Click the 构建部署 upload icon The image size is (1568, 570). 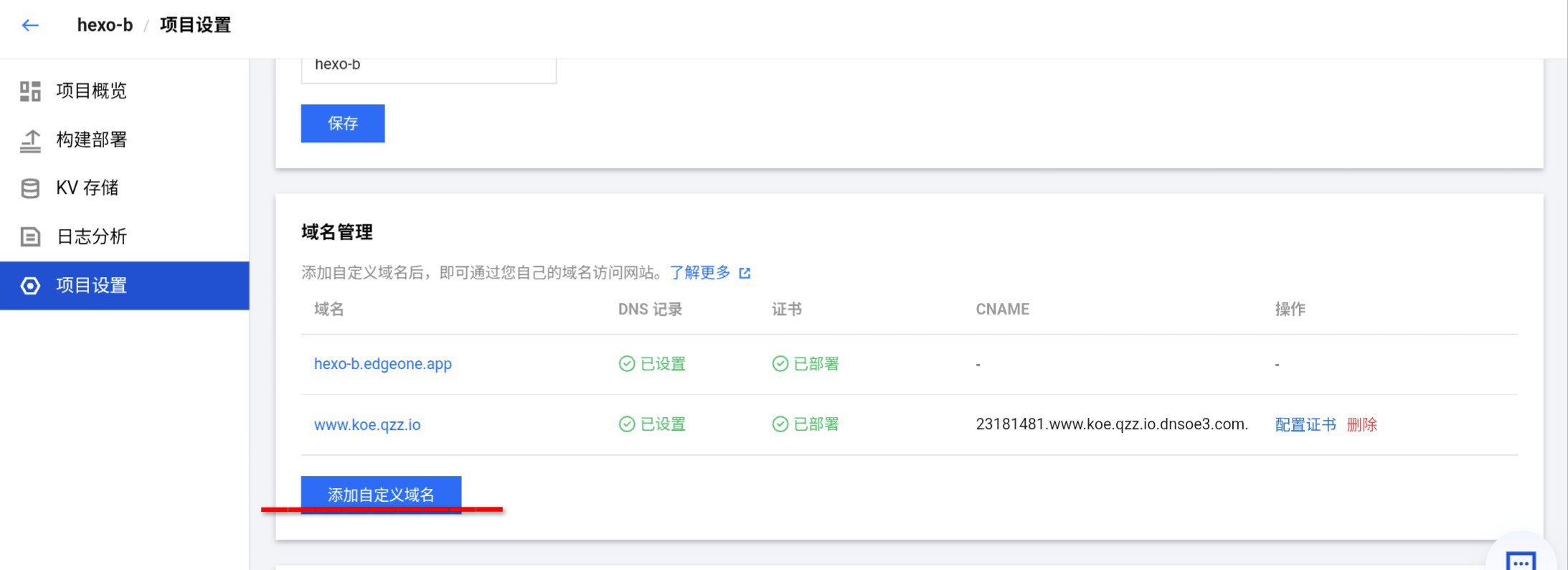(x=30, y=140)
